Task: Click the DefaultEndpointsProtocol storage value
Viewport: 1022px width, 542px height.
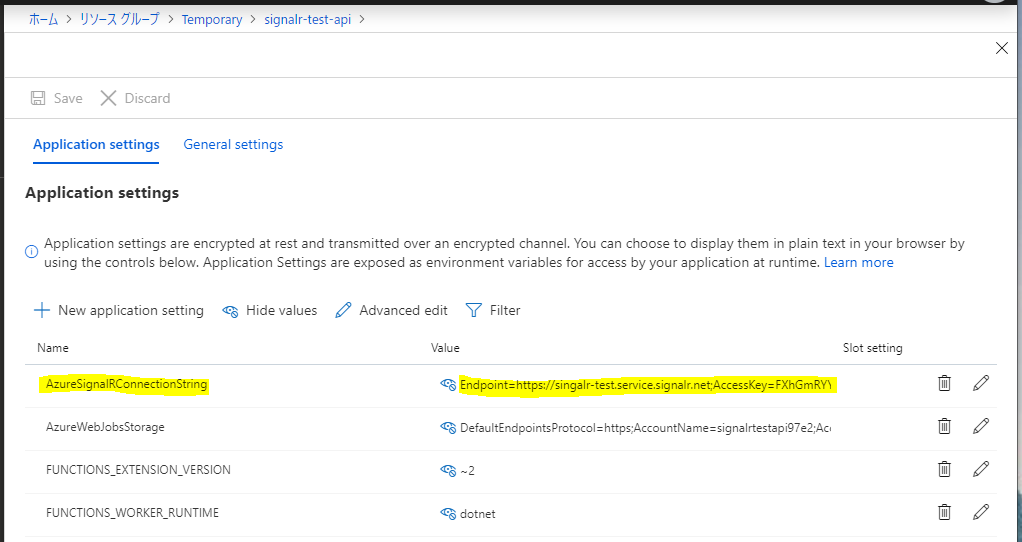Action: 645,428
